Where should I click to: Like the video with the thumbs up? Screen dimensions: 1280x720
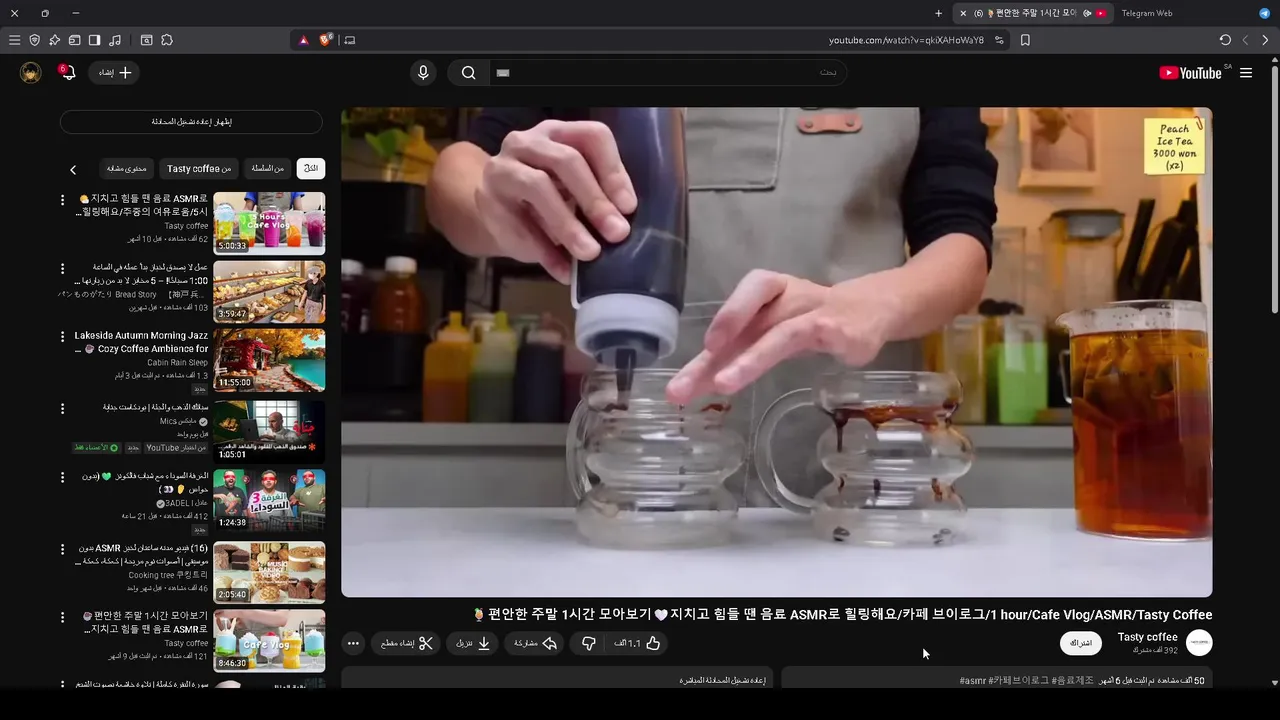(638, 643)
